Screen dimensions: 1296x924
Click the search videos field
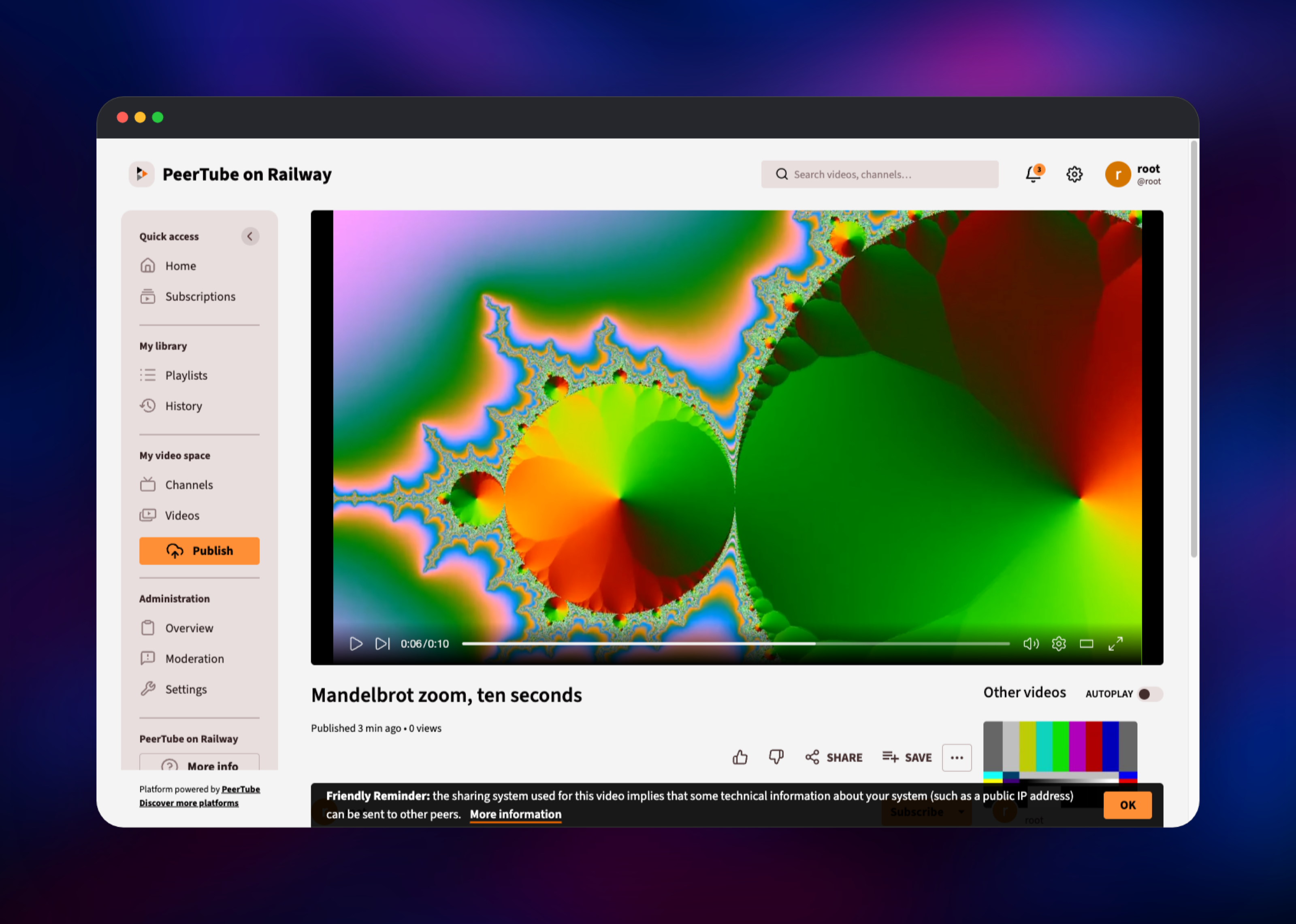click(880, 174)
